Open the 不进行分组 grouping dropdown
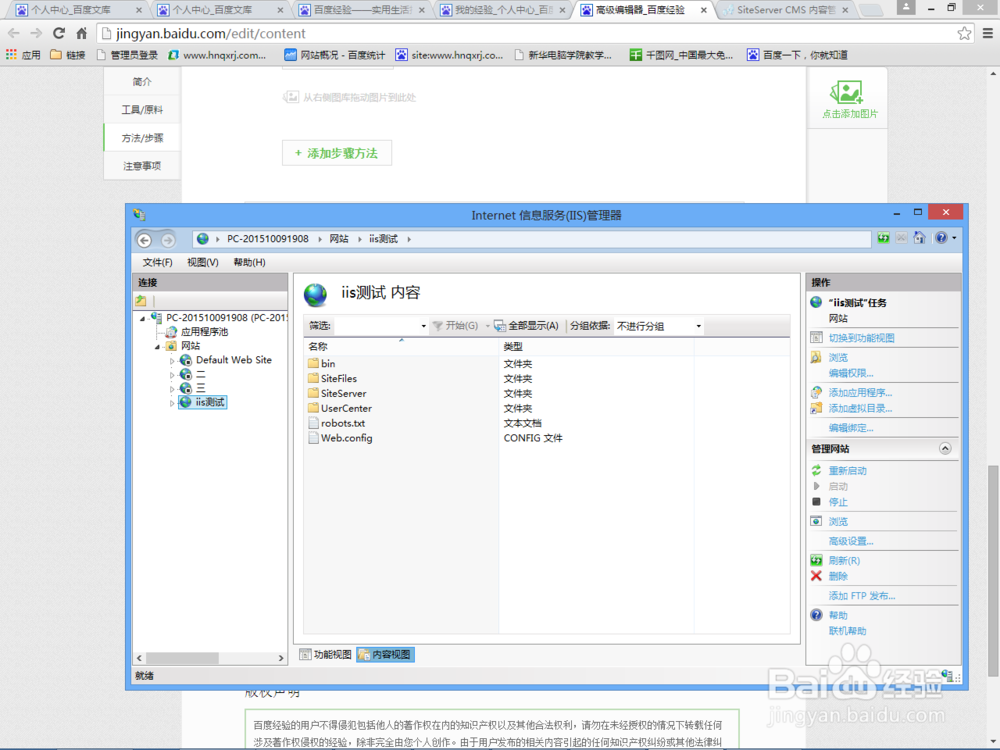 coord(698,326)
